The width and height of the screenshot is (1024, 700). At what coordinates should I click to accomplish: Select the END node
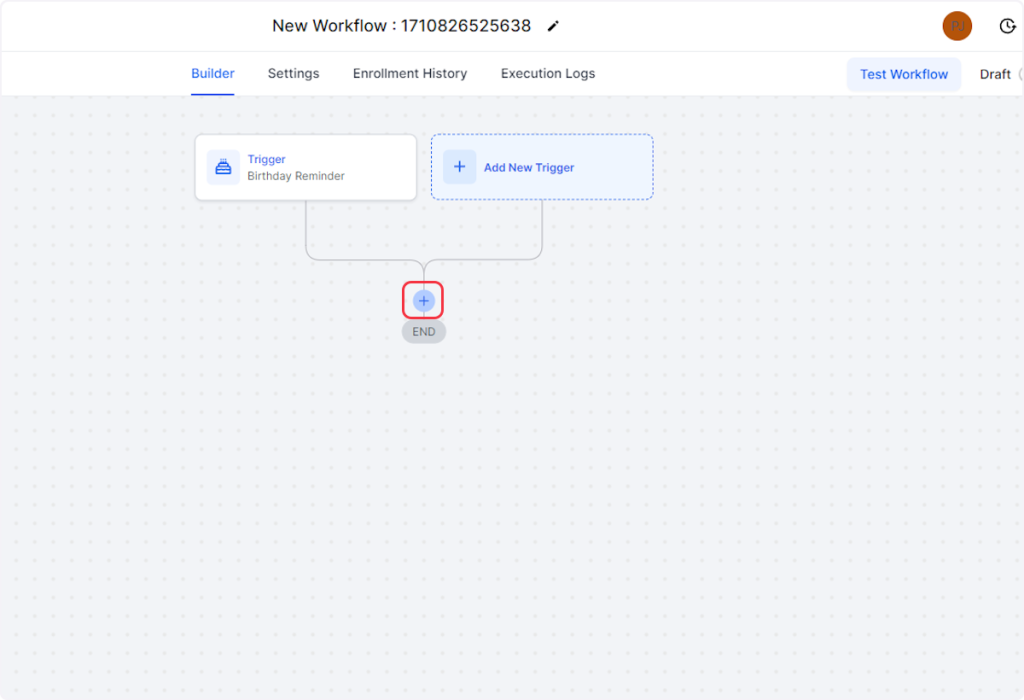424,332
